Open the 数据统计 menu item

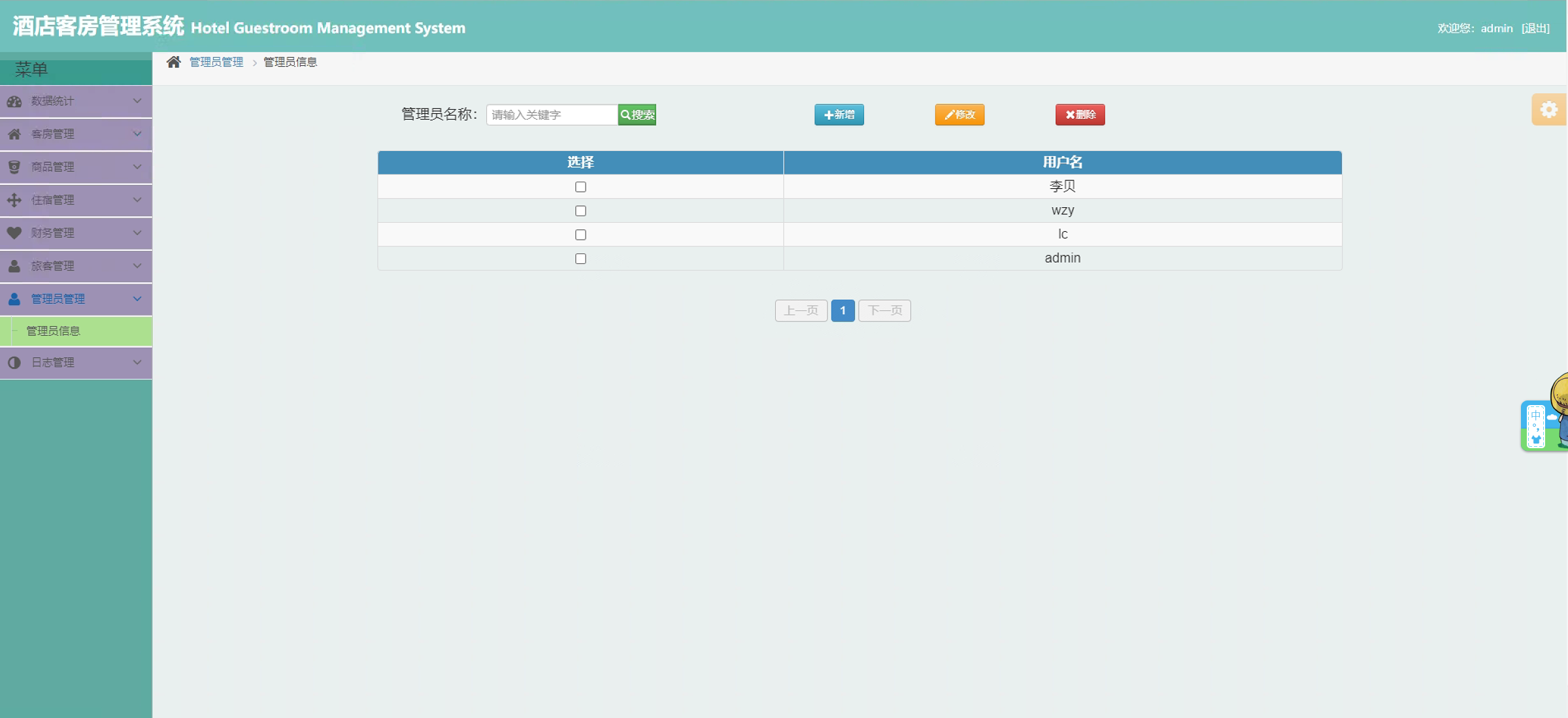click(53, 101)
